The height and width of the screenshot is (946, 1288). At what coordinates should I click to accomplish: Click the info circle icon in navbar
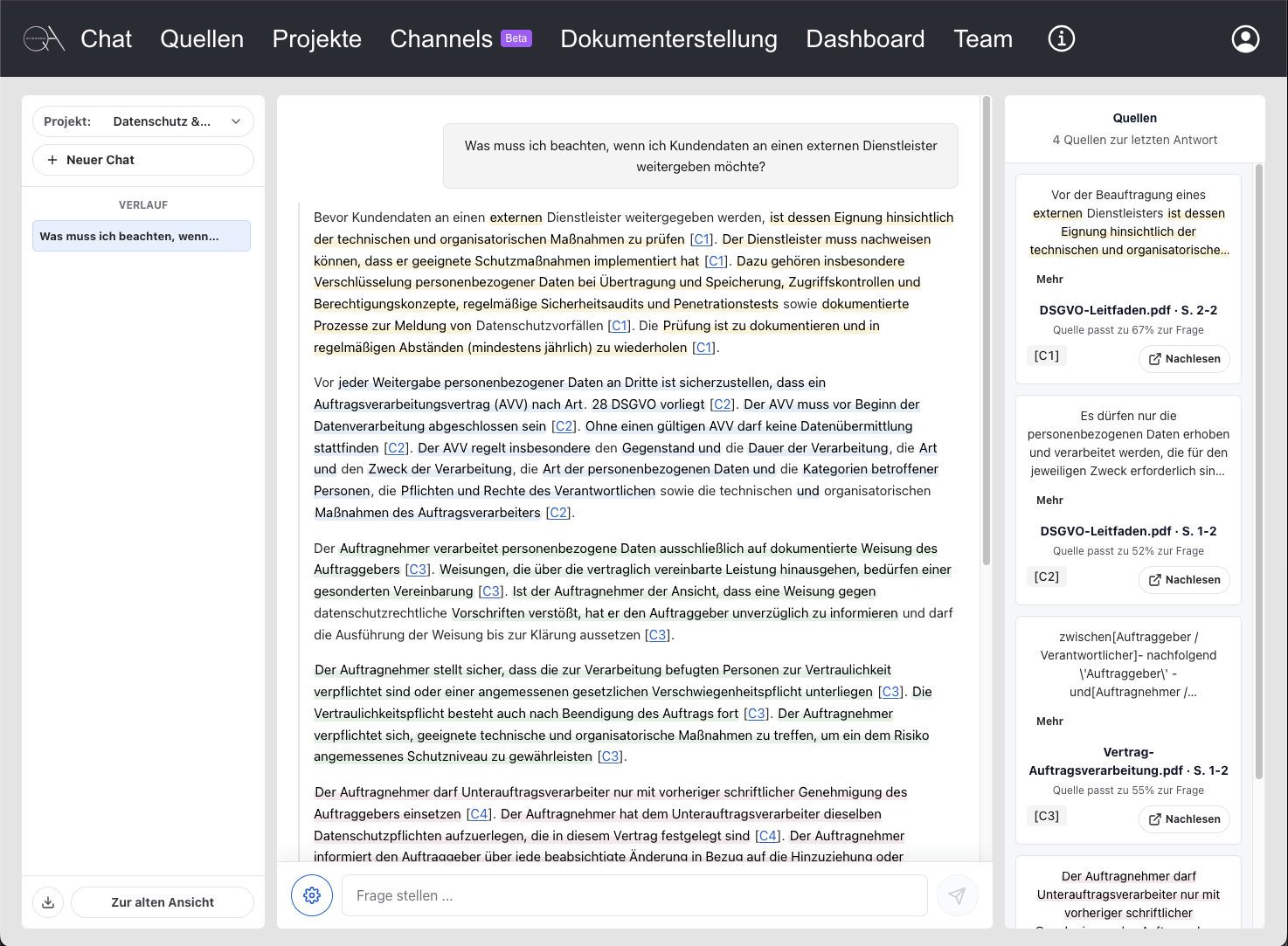(x=1061, y=38)
